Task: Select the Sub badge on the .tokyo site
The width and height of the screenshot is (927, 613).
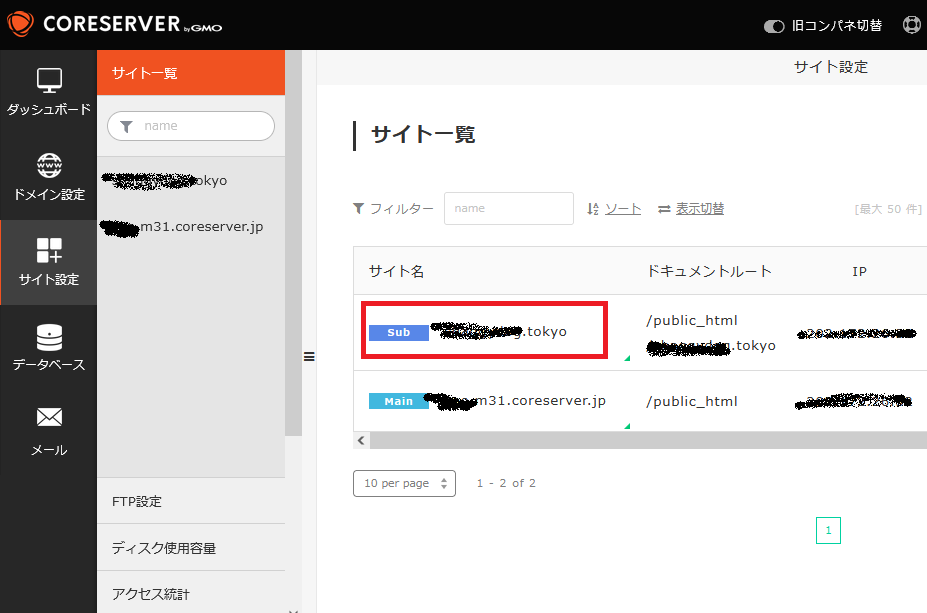Action: [x=398, y=332]
